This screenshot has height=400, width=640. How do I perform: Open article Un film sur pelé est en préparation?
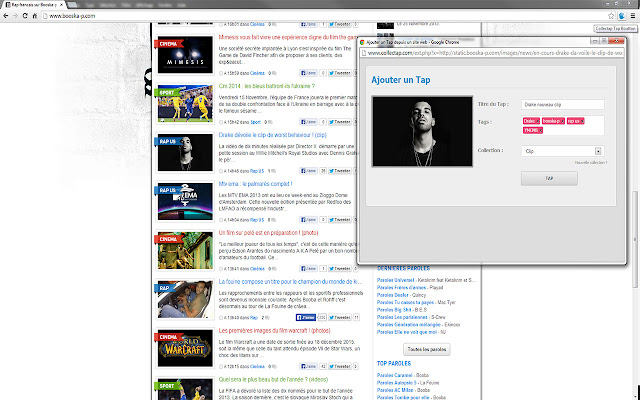(268, 233)
